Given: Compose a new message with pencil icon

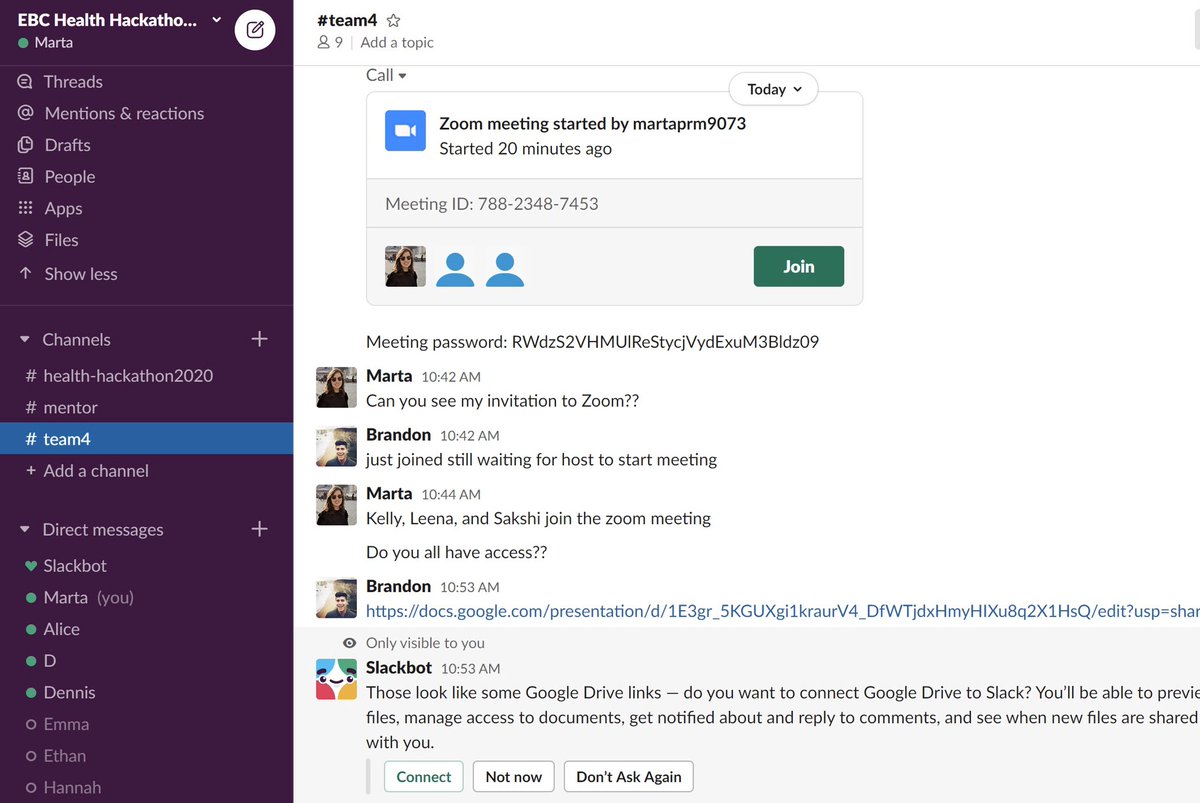Looking at the screenshot, I should (255, 30).
